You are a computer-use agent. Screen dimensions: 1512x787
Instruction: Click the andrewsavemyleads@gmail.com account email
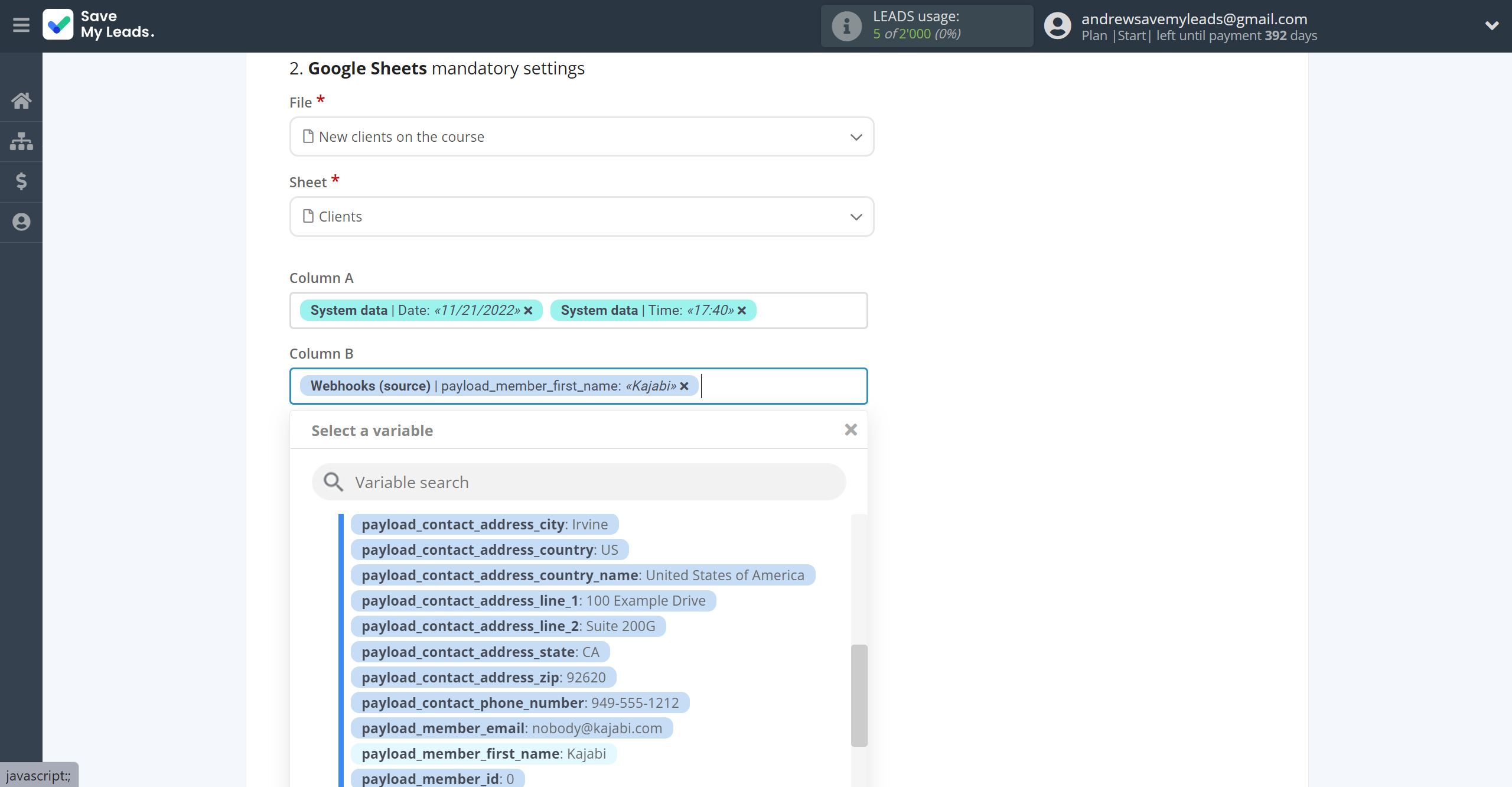pyautogui.click(x=1194, y=19)
